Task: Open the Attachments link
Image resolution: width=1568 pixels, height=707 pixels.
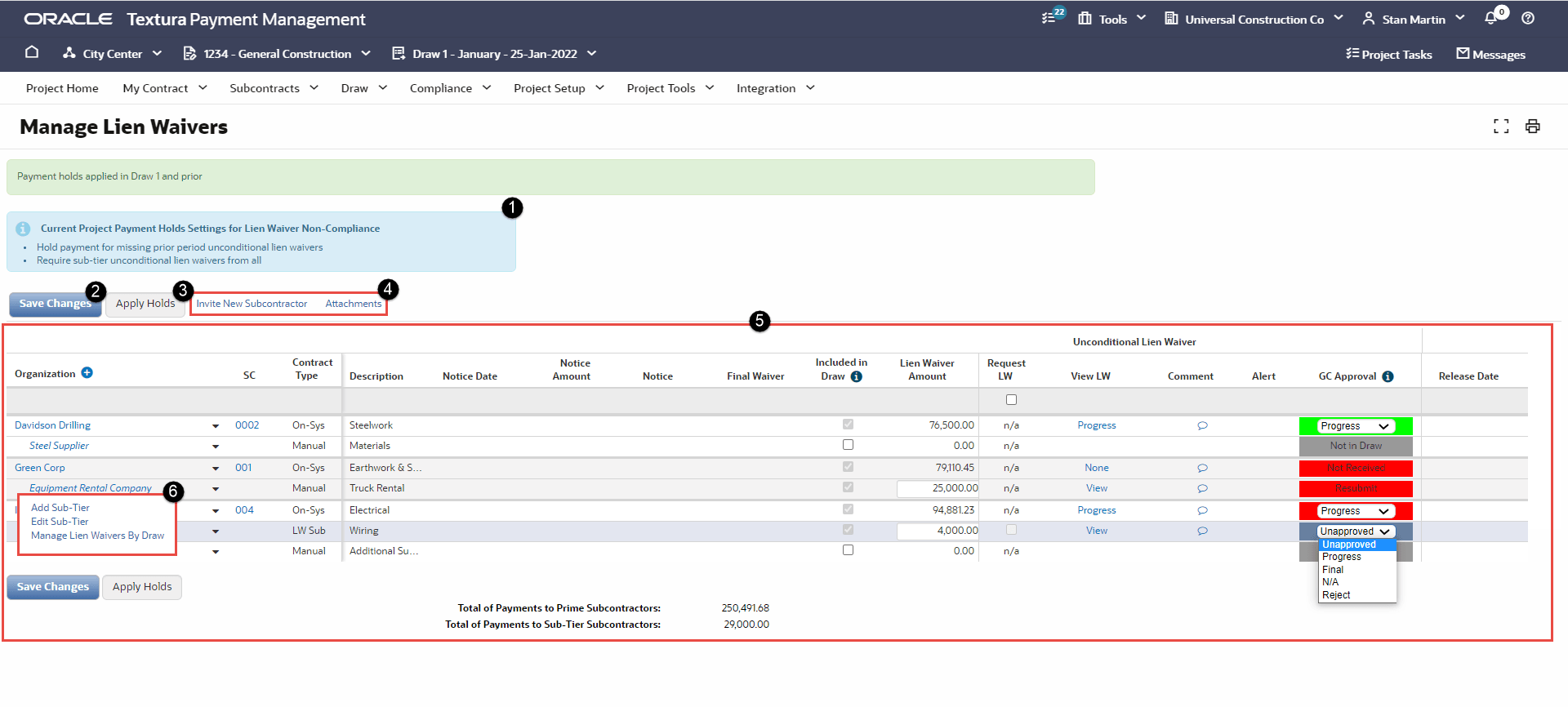Action: (x=354, y=304)
